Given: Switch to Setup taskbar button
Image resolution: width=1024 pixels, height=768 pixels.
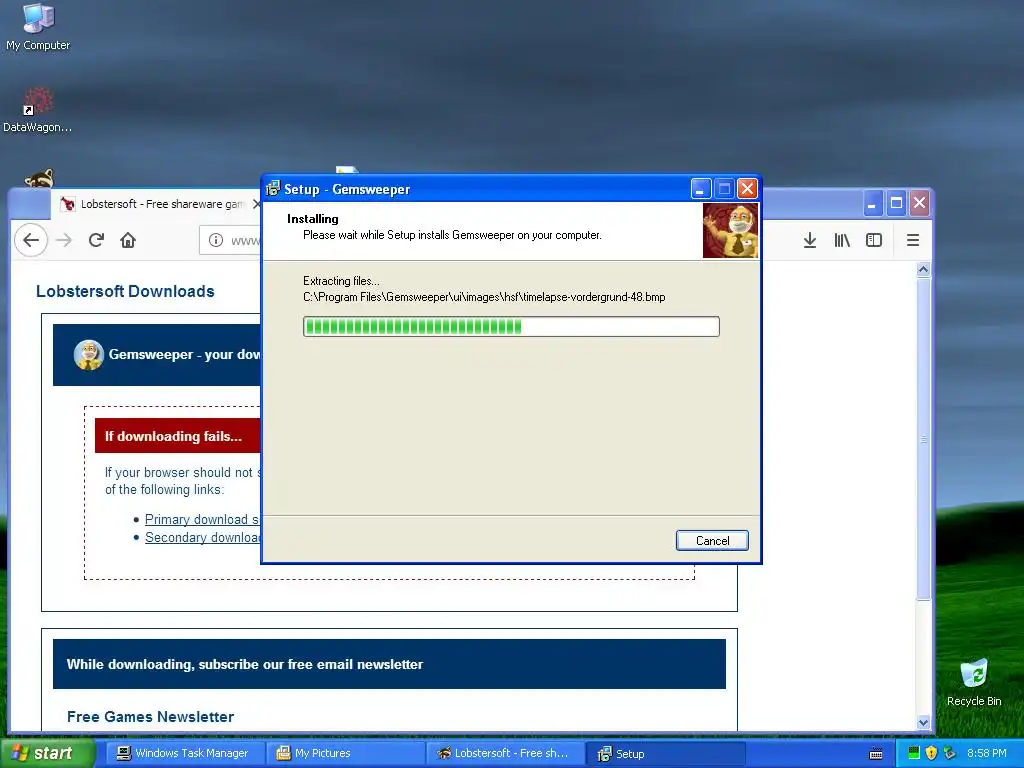Looking at the screenshot, I should tap(666, 753).
